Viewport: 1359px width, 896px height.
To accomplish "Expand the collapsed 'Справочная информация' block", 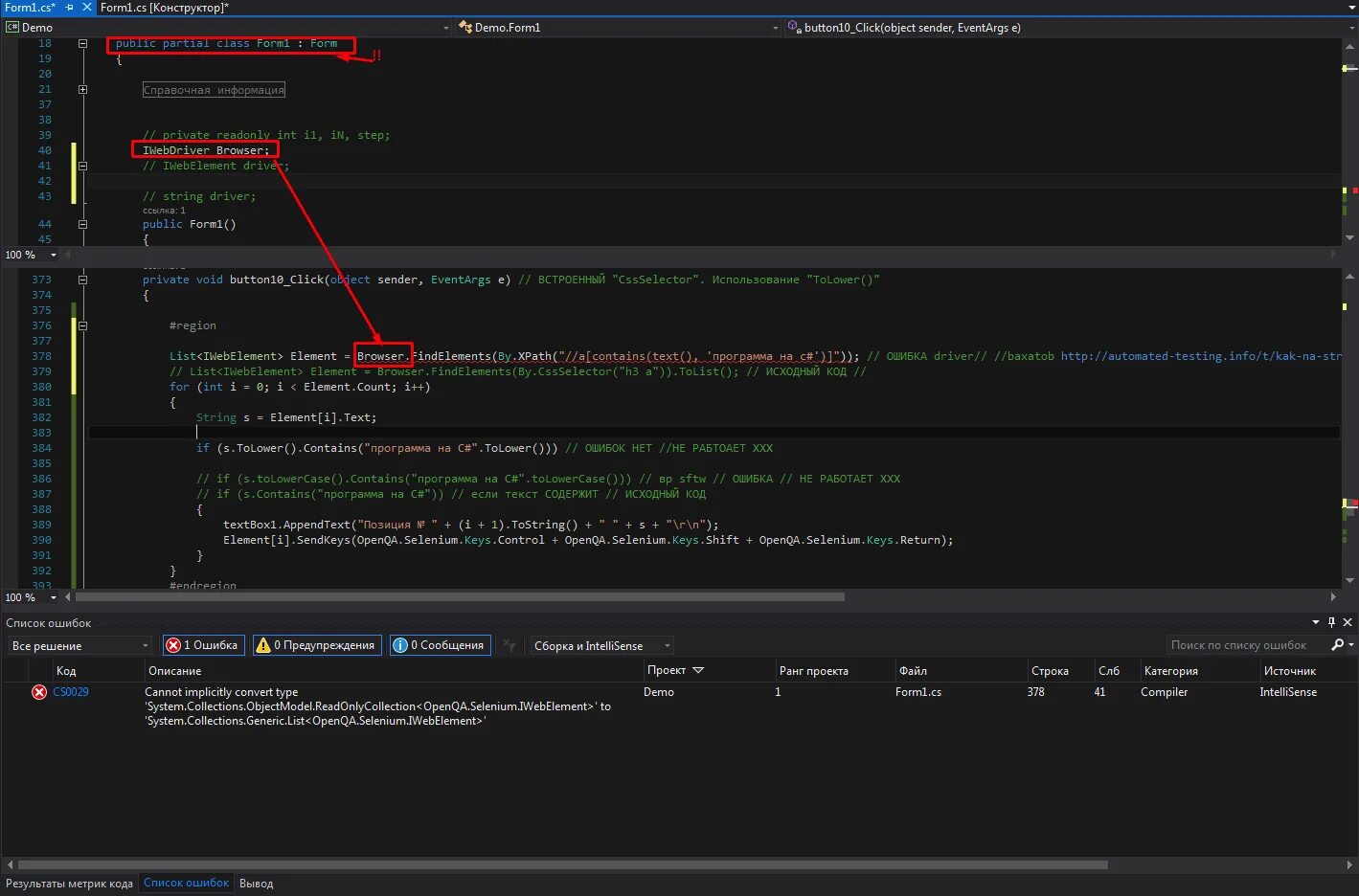I will [214, 90].
